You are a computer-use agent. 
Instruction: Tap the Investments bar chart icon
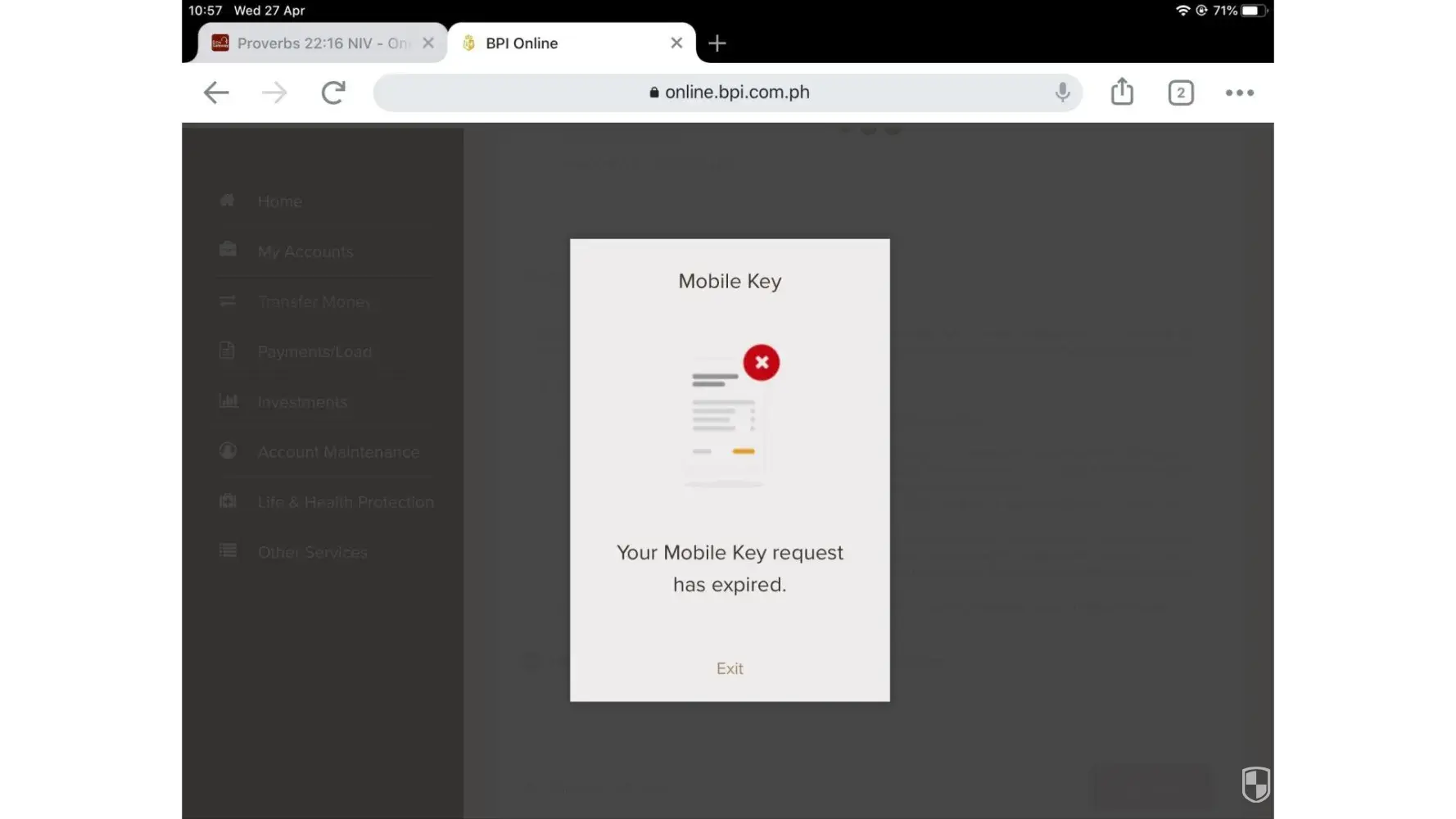(x=228, y=400)
